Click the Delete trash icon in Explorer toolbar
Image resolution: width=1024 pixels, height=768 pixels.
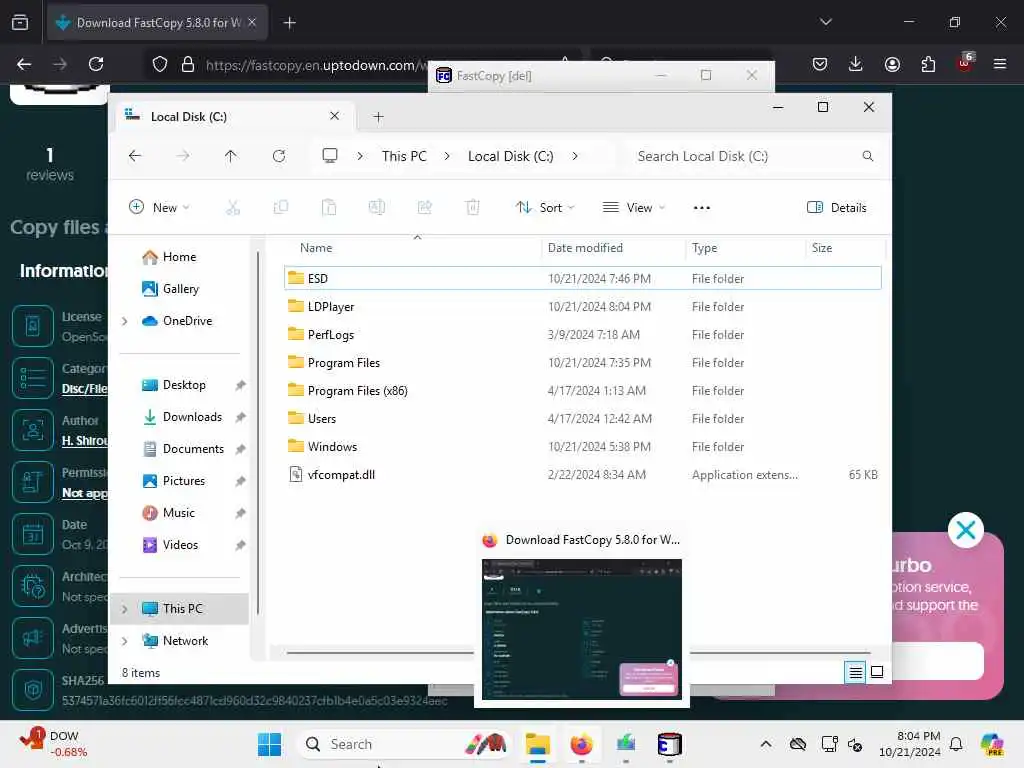click(473, 208)
